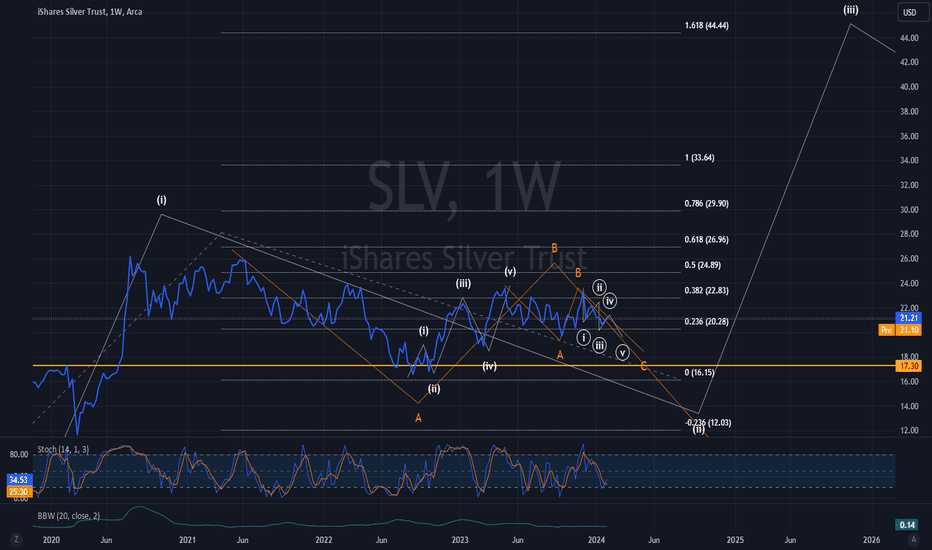
Task: Click the circled v wave marker
Action: pos(622,353)
